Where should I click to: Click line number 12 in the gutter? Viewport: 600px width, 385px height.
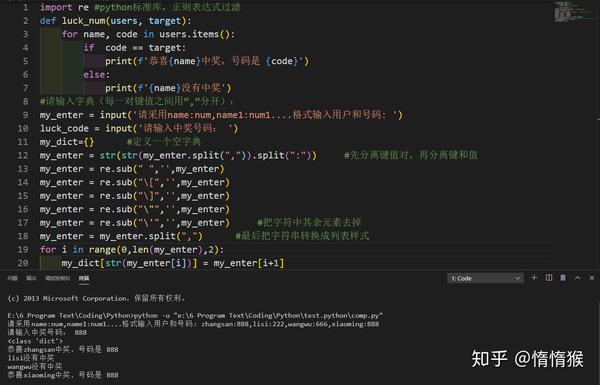23,155
